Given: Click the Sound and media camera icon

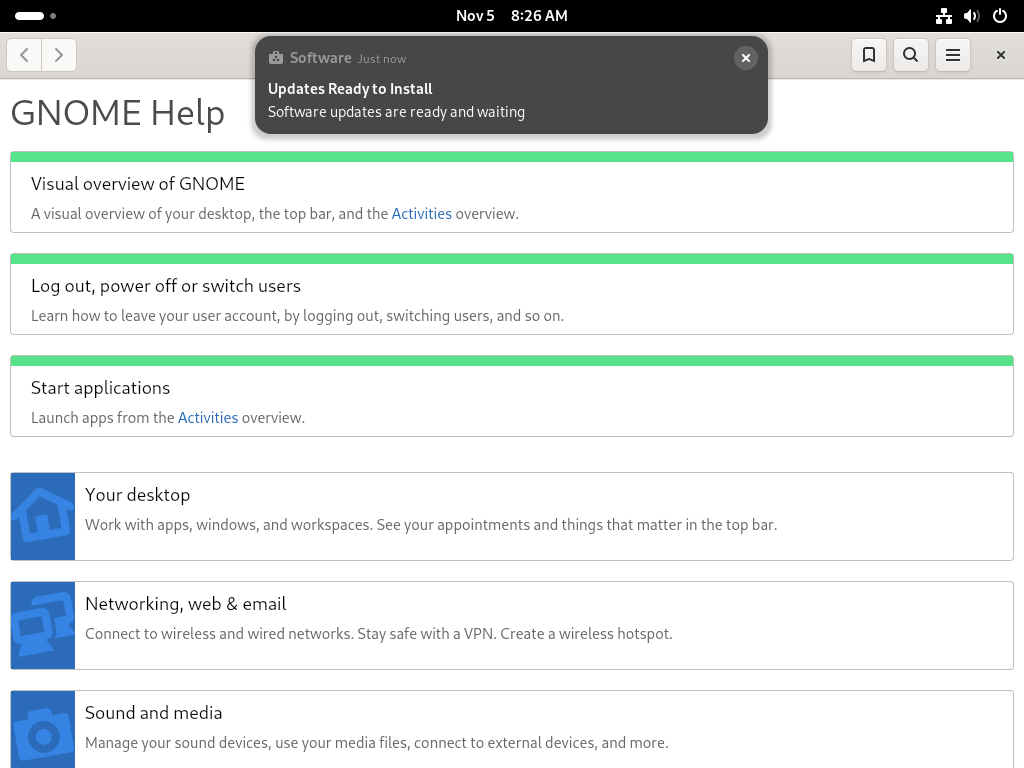Looking at the screenshot, I should (42, 729).
